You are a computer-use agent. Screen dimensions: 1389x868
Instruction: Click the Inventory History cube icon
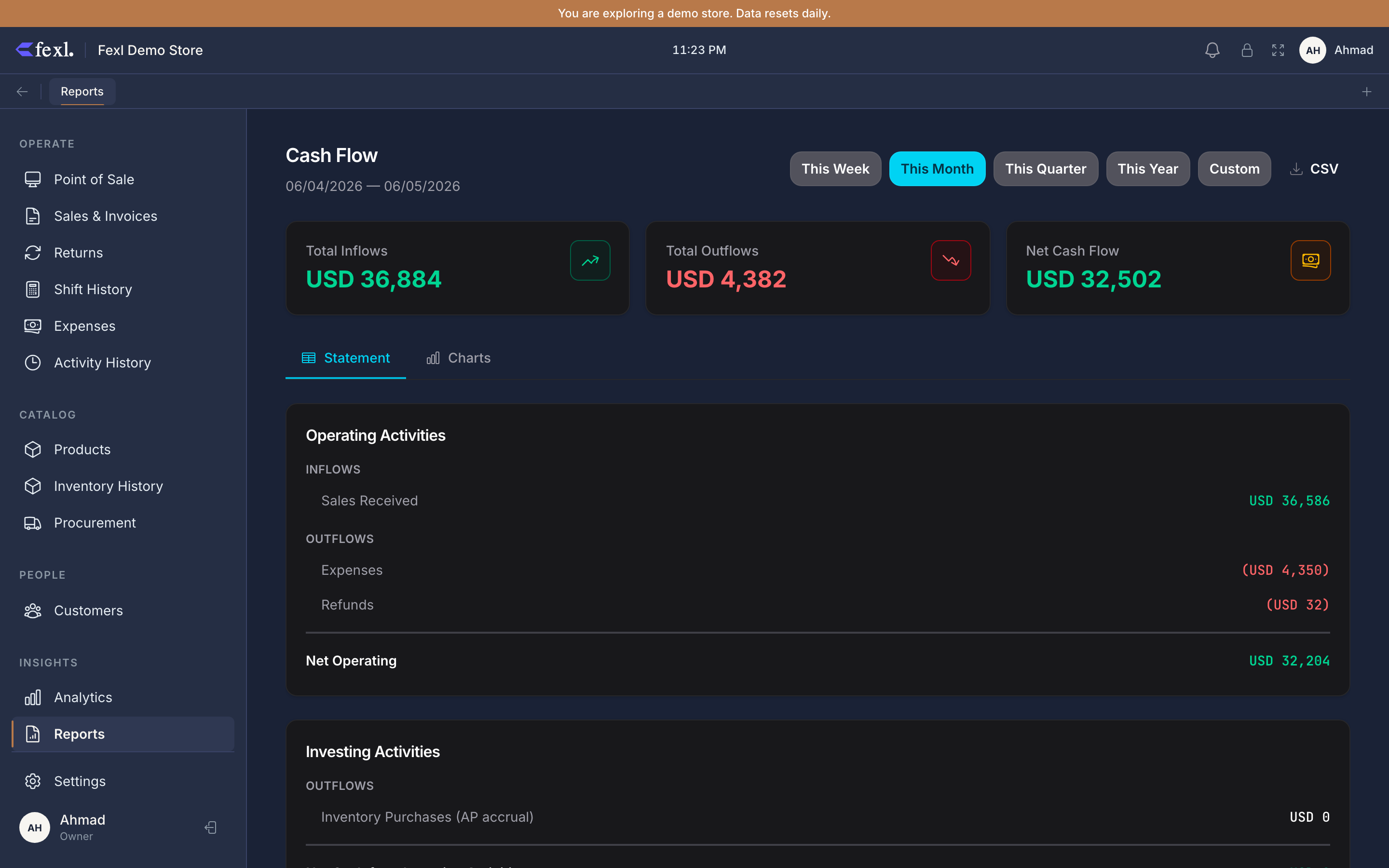tap(33, 486)
